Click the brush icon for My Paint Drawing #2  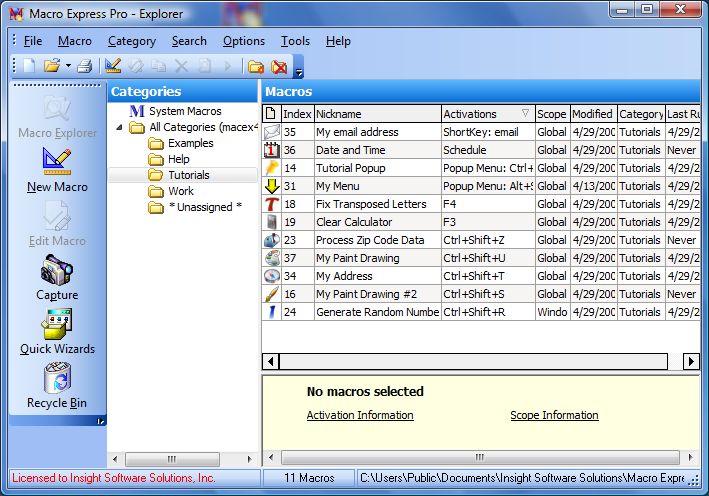(x=272, y=294)
